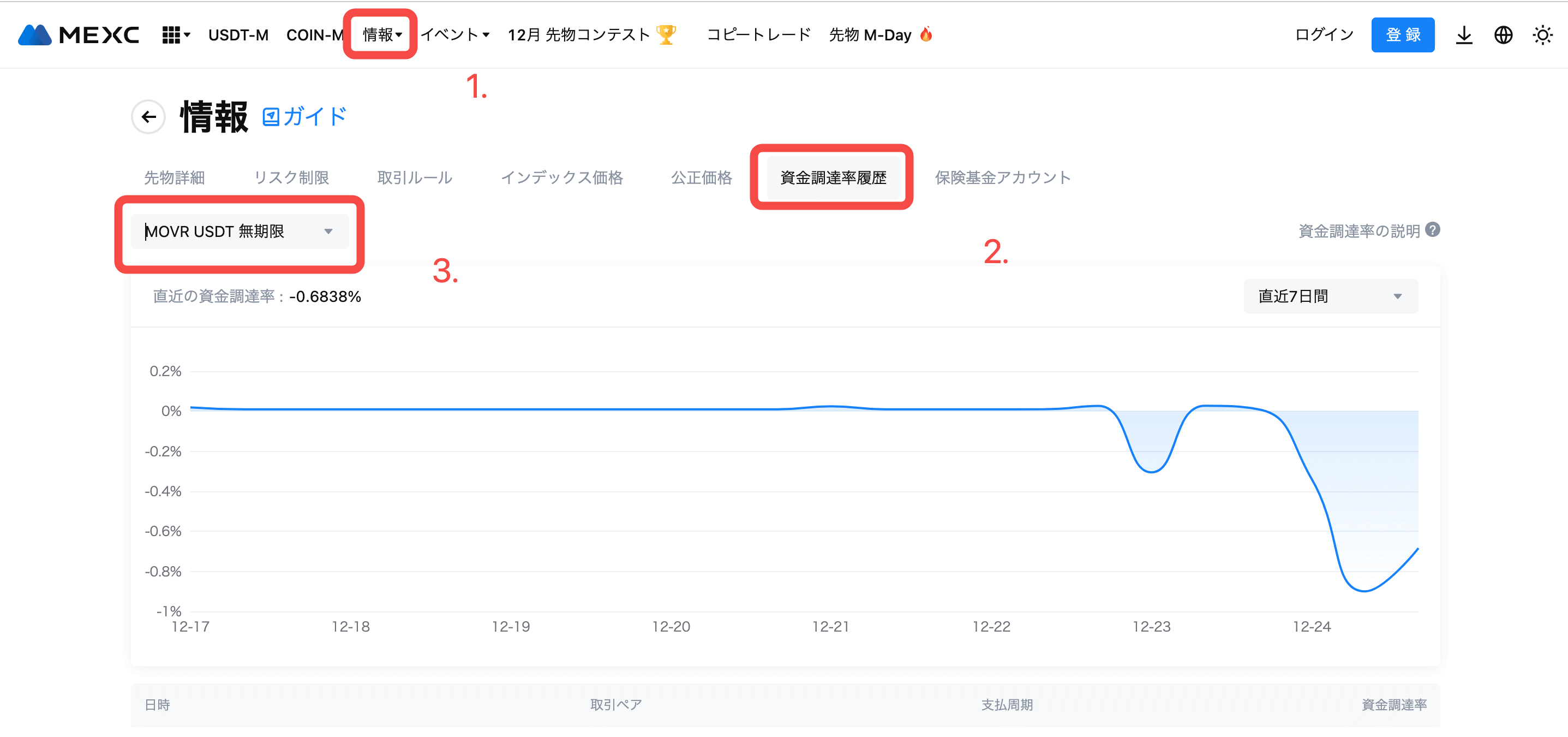The height and width of the screenshot is (737, 1568).
Task: Open the ガイド link
Action: pyautogui.click(x=304, y=116)
